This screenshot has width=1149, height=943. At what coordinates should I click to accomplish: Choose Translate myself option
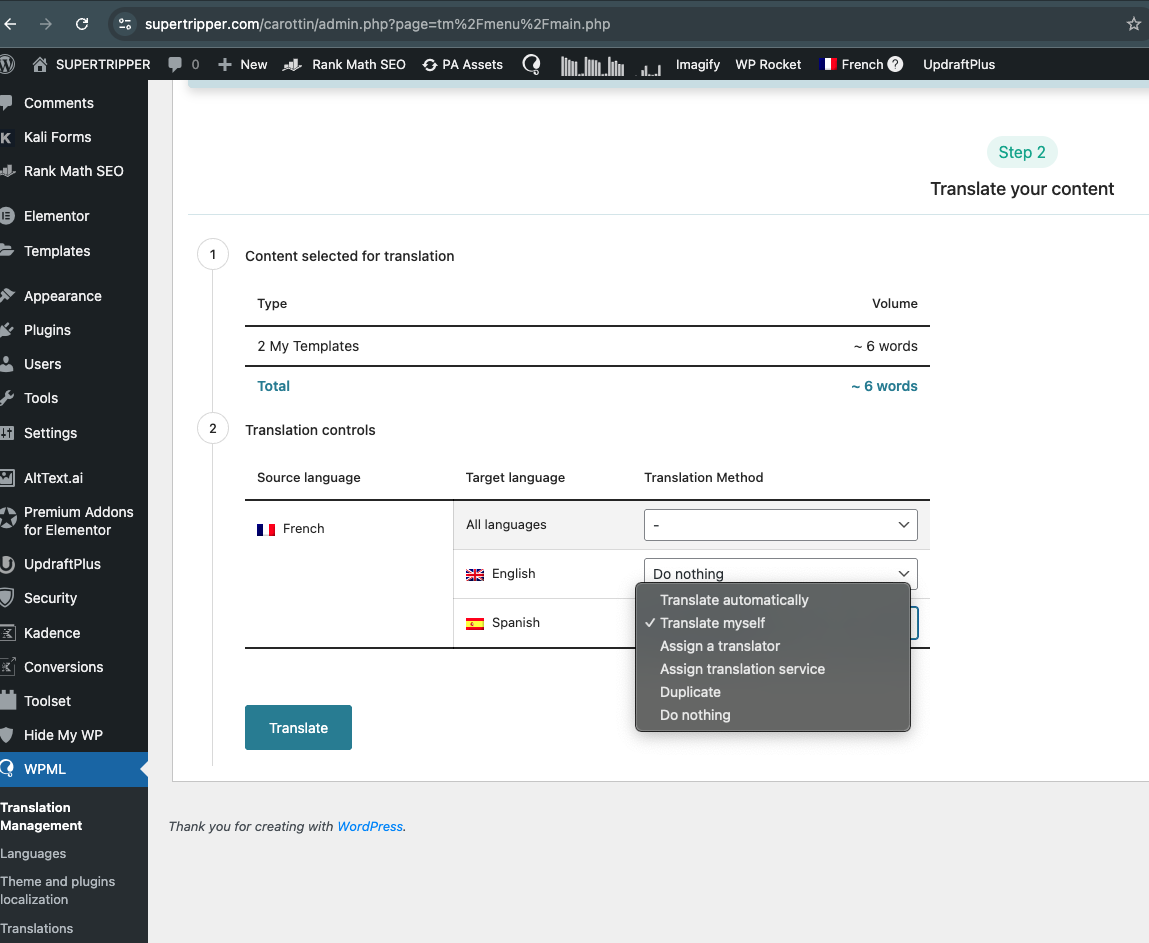pos(772,623)
